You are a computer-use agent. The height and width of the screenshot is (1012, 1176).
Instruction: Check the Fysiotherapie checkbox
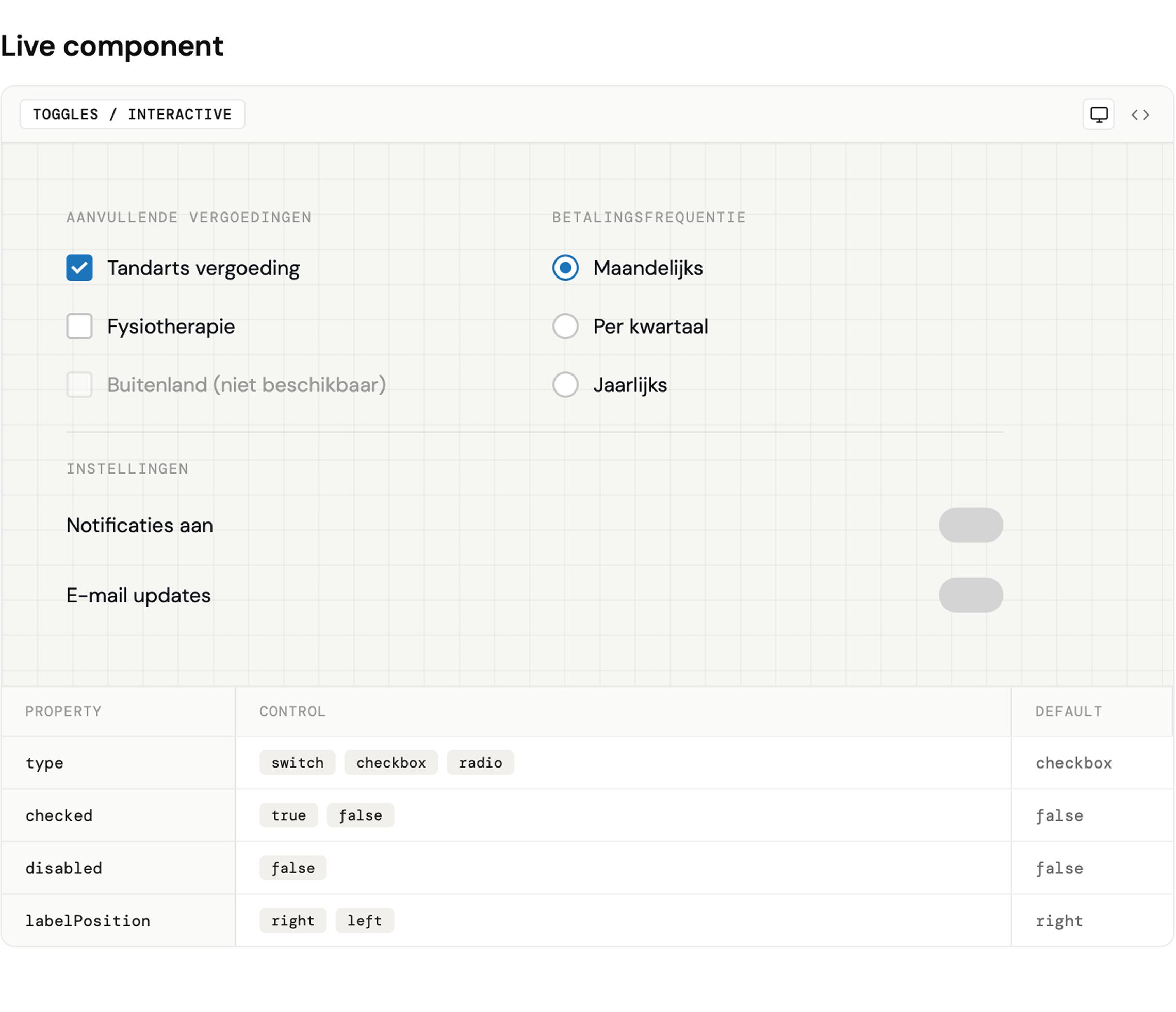click(79, 326)
